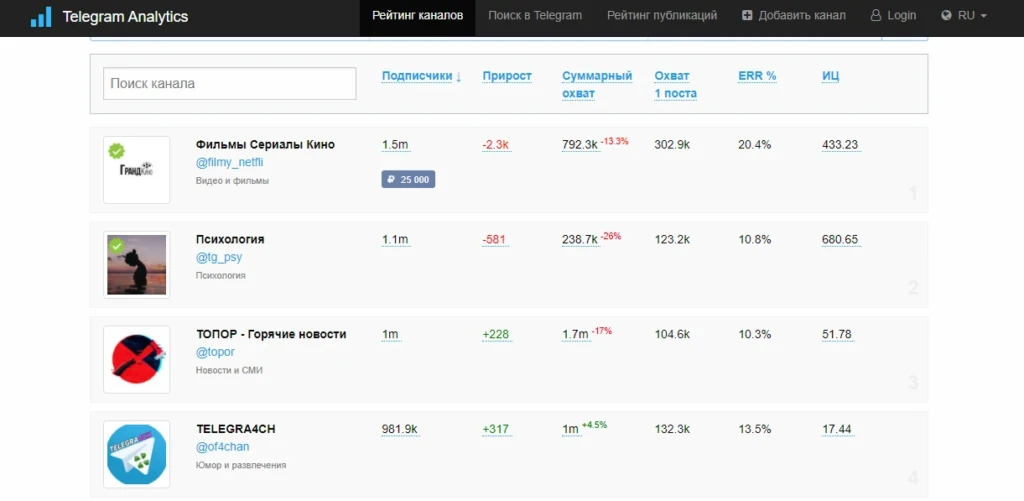Click the Новости и СМИ category label

point(229,370)
